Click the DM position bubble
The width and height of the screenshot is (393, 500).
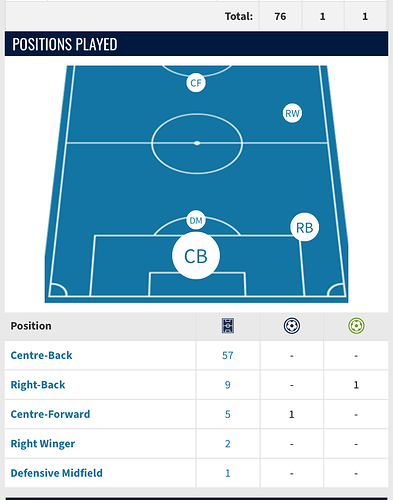(196, 220)
